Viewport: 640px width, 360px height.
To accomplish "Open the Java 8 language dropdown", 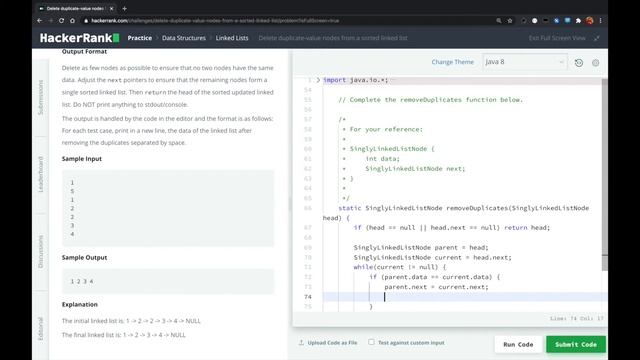I will (524, 62).
